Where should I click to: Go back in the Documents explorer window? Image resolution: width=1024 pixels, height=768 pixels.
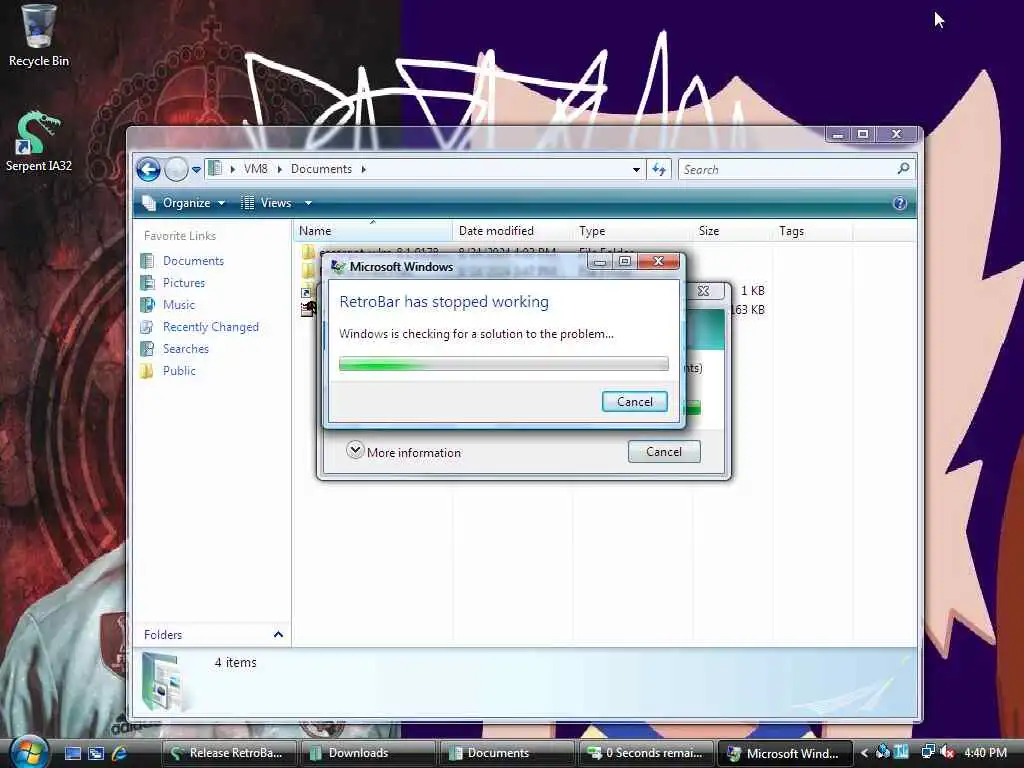pos(148,170)
